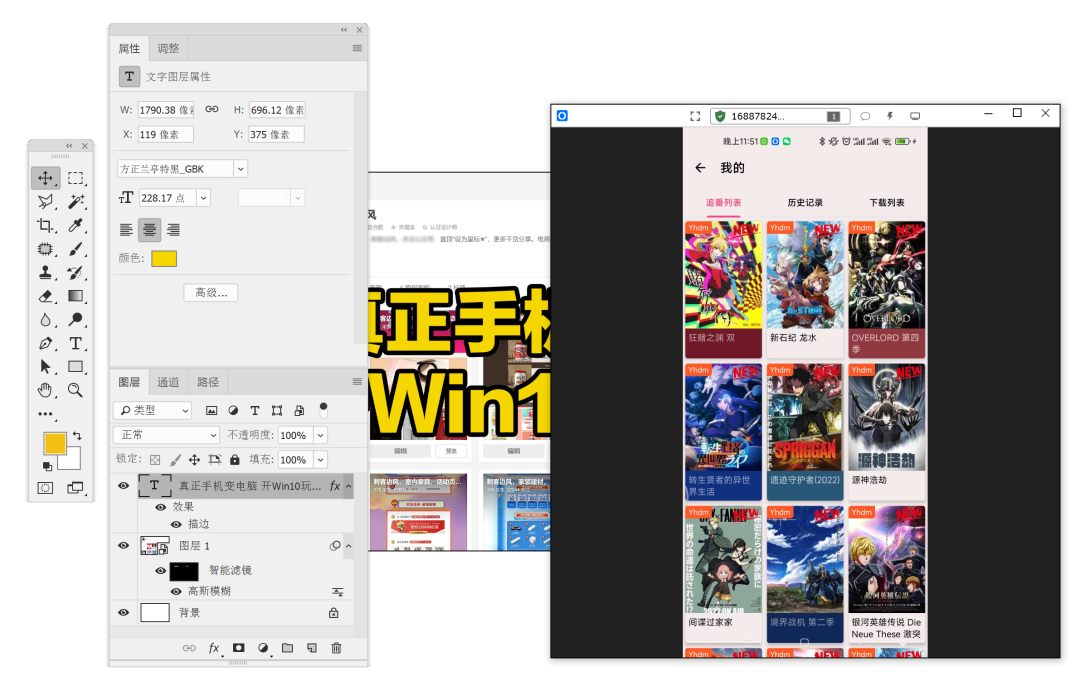Screen dimensions: 1080x681
Task: Select the Blur (water drop) tool
Action: click(x=45, y=319)
